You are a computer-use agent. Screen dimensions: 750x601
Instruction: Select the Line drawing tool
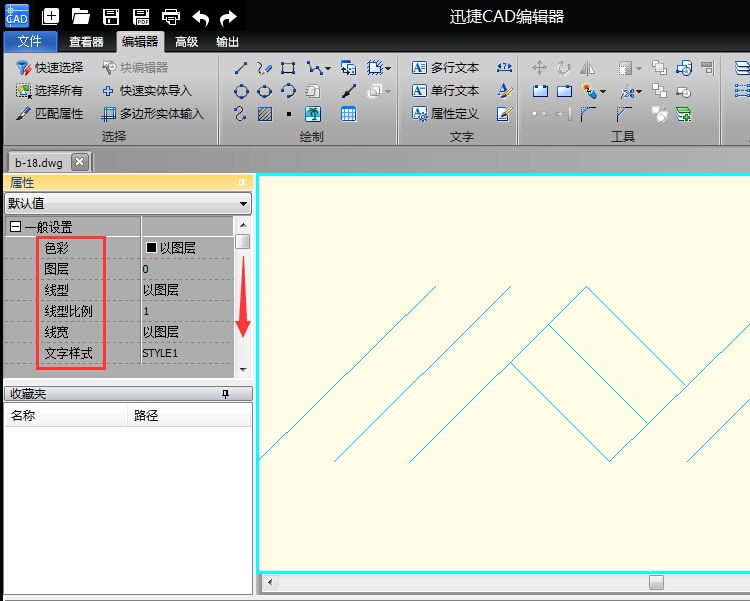[x=240, y=68]
